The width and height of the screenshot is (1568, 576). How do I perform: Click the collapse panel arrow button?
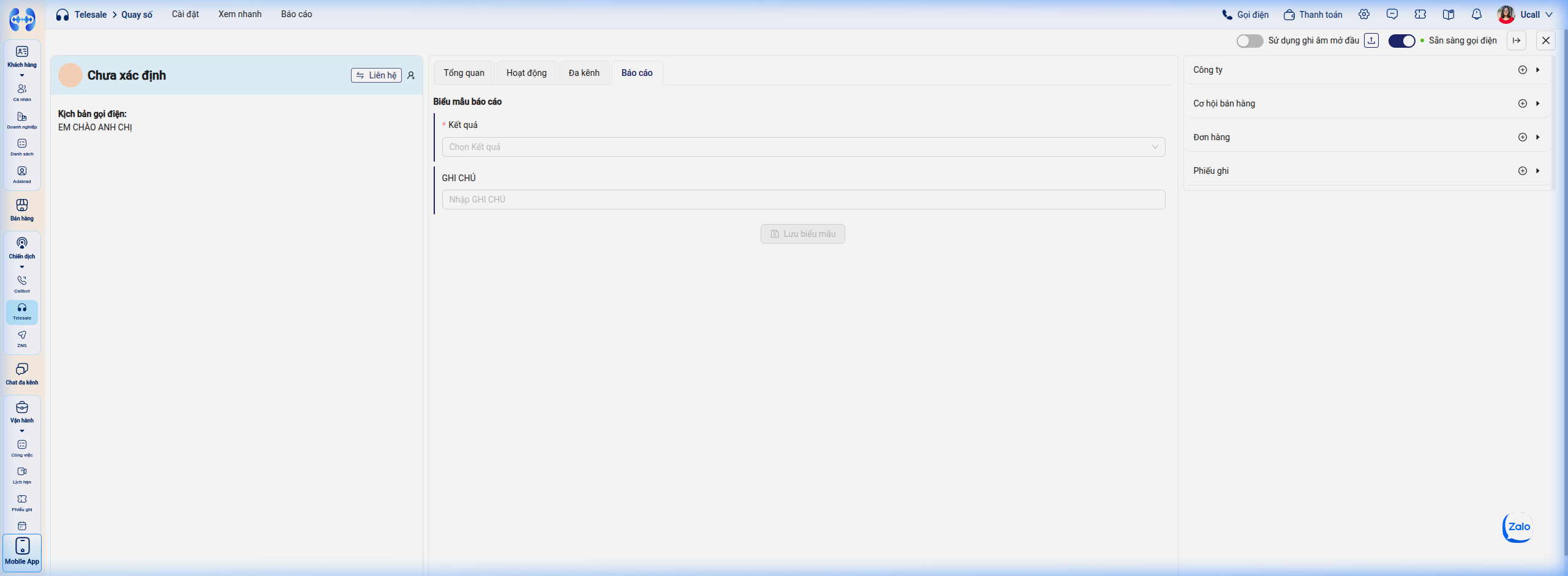coord(1517,40)
